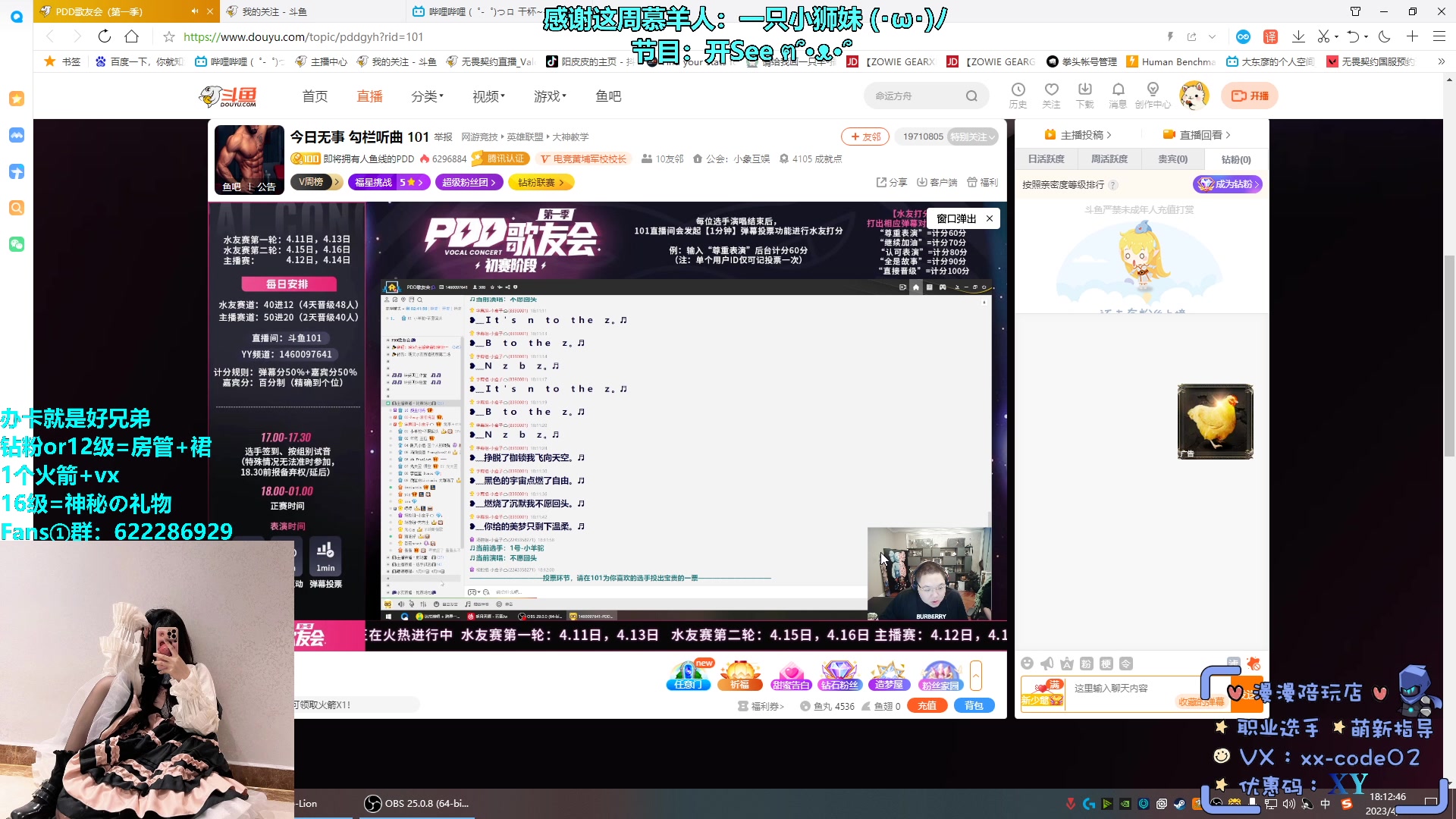Screen dimensions: 1456x819
Task: Select the 日活跃度 tab
Action: tap(1046, 159)
